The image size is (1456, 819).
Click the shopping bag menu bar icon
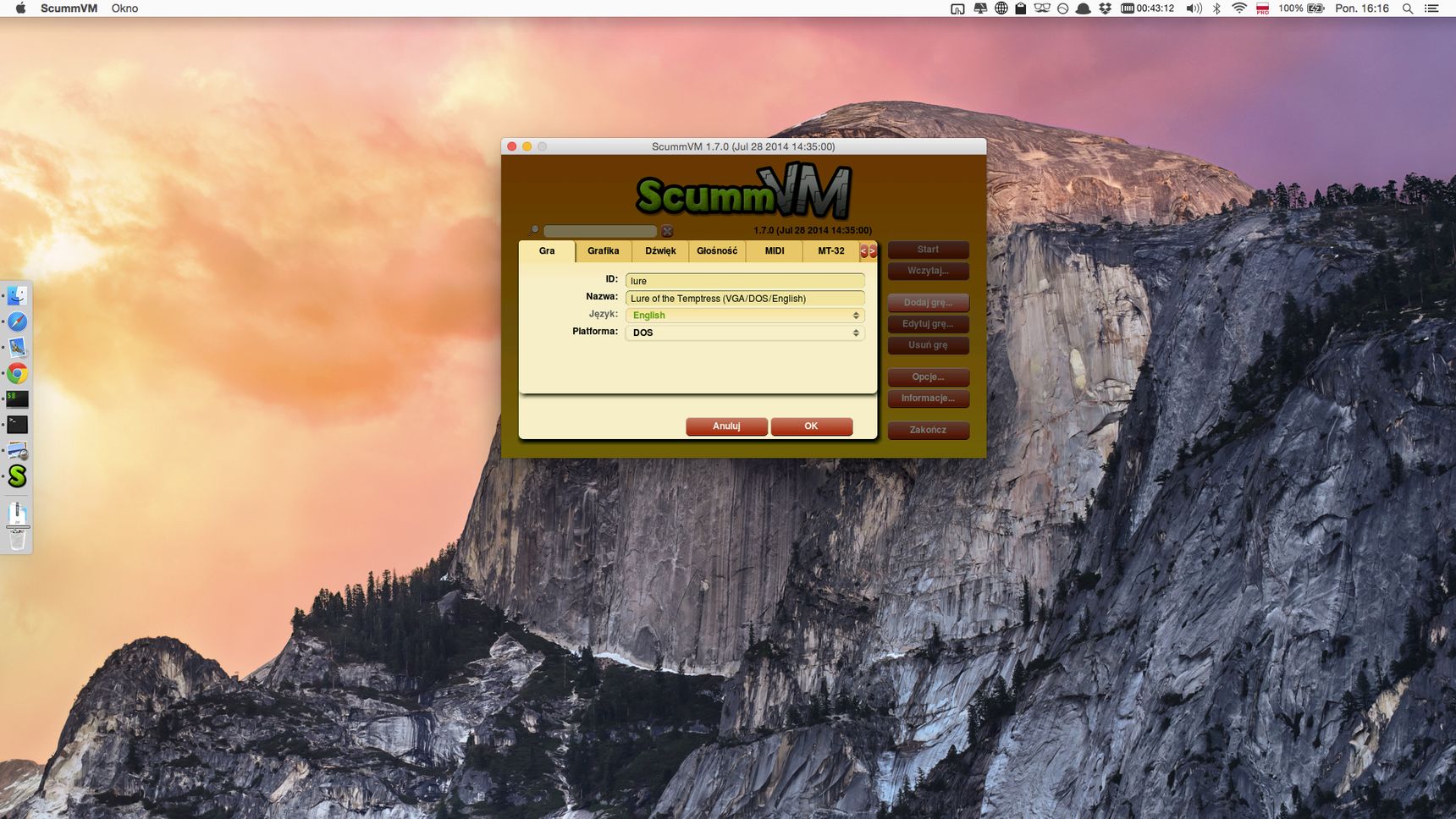pos(1021,8)
